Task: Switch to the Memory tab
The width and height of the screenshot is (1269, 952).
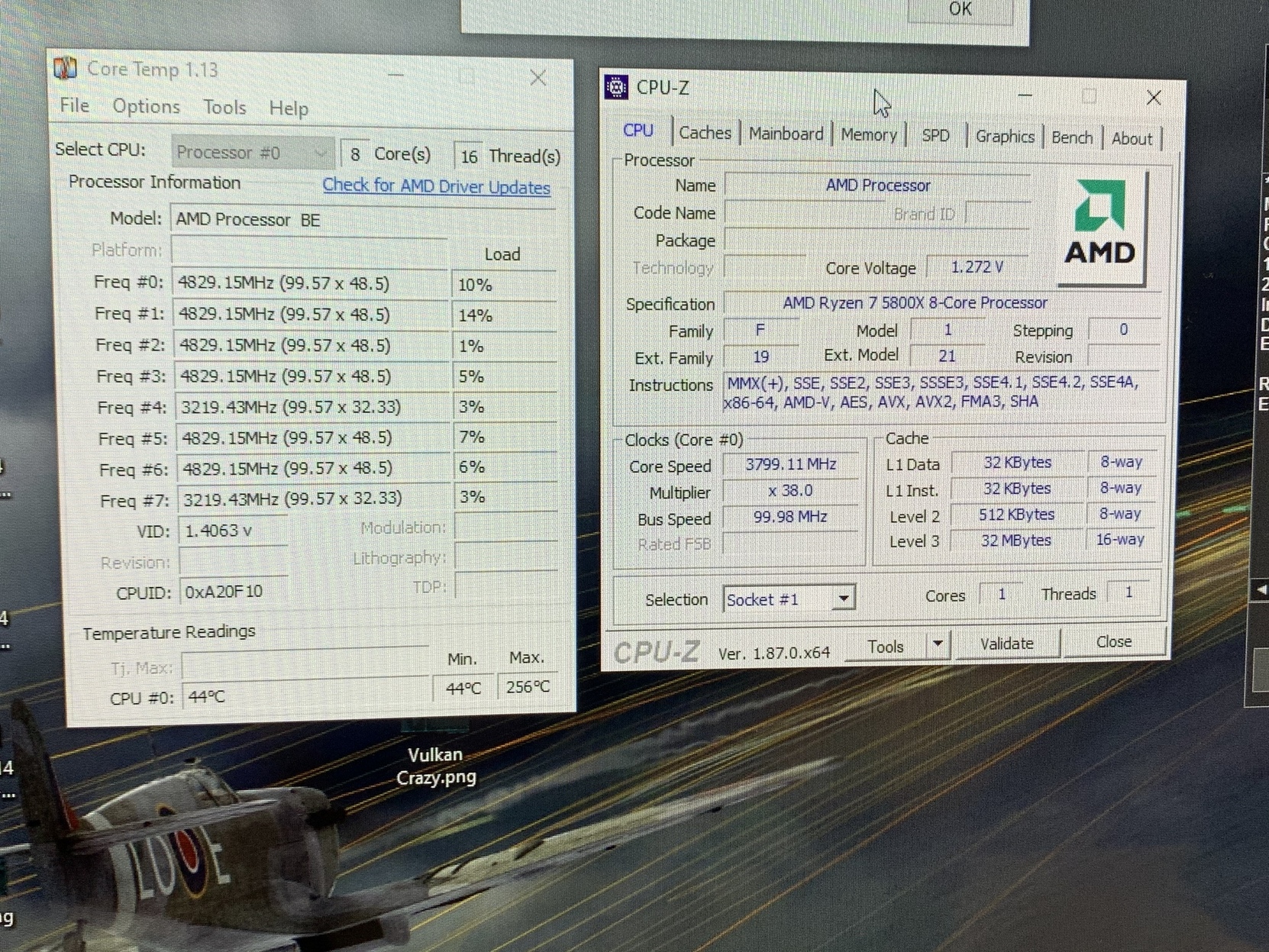Action: pyautogui.click(x=868, y=135)
